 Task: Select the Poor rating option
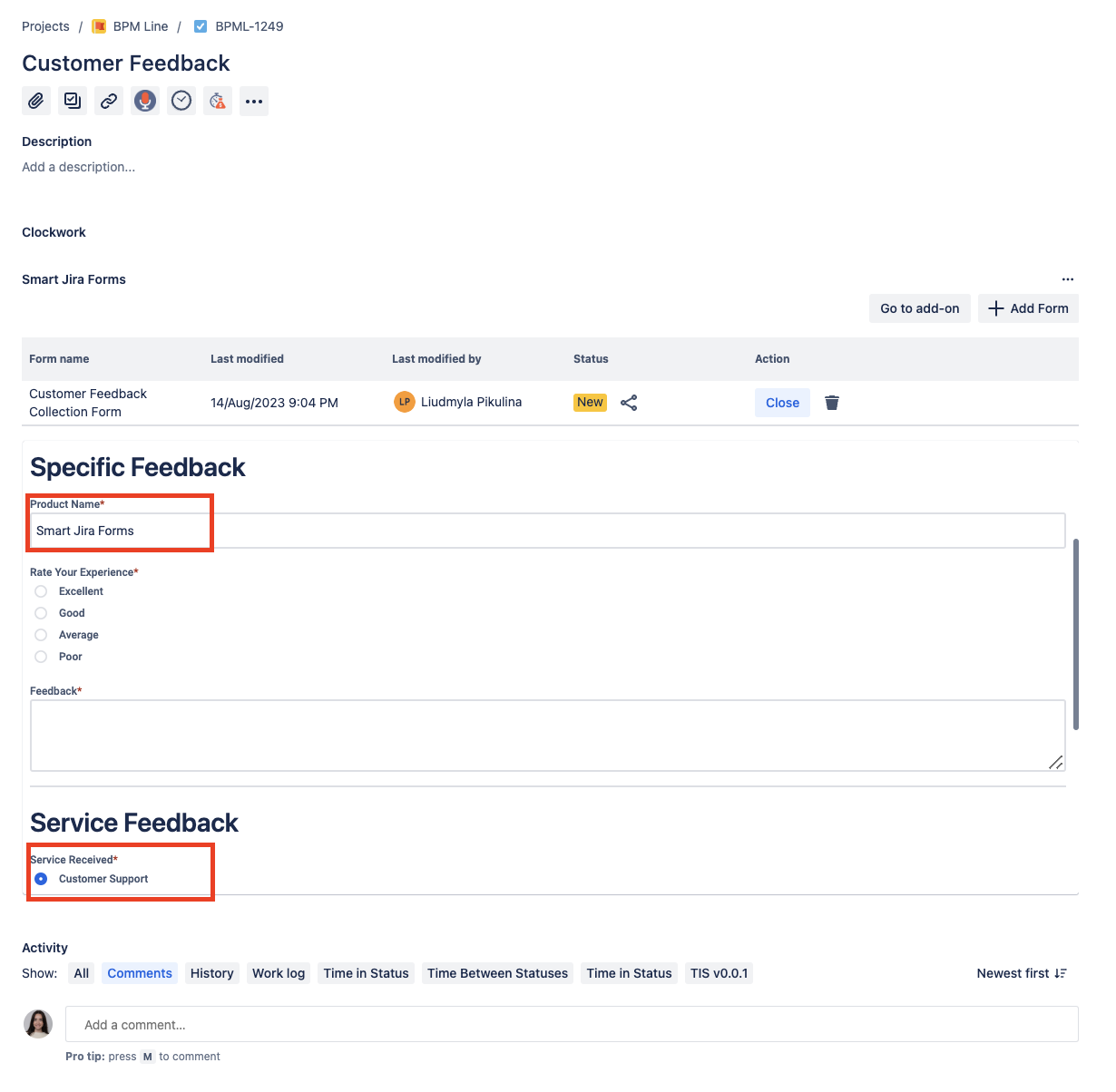point(41,657)
